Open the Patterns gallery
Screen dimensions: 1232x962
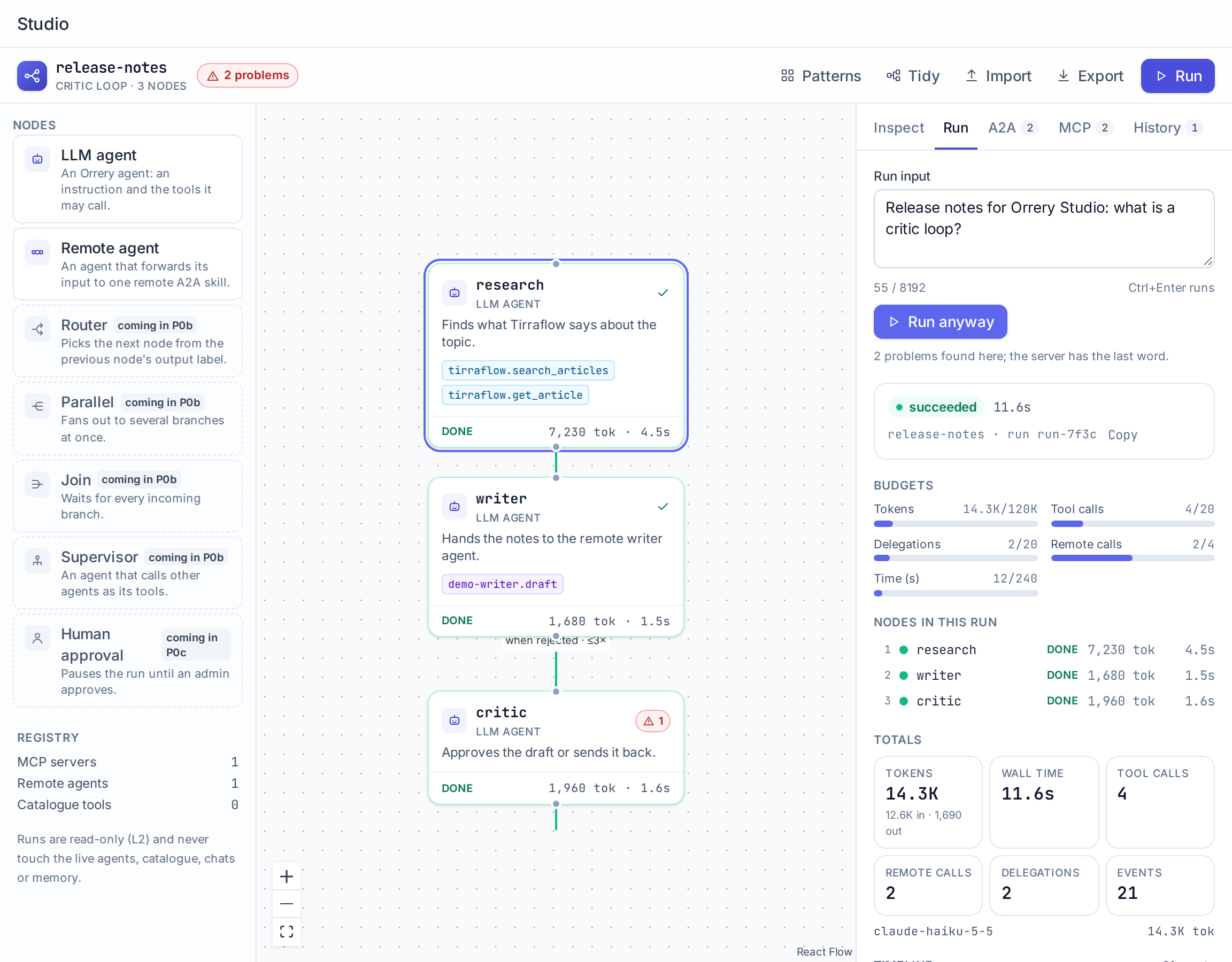pyautogui.click(x=821, y=75)
